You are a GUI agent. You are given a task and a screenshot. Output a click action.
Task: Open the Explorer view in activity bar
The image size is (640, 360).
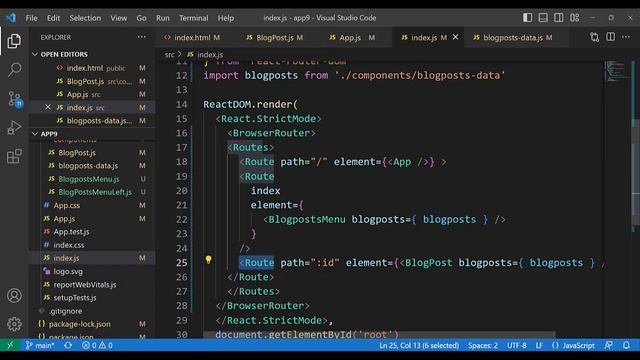14,41
